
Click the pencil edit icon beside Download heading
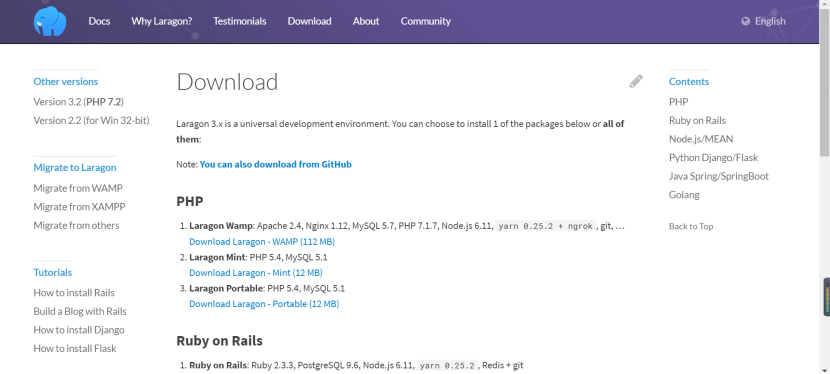tap(636, 81)
